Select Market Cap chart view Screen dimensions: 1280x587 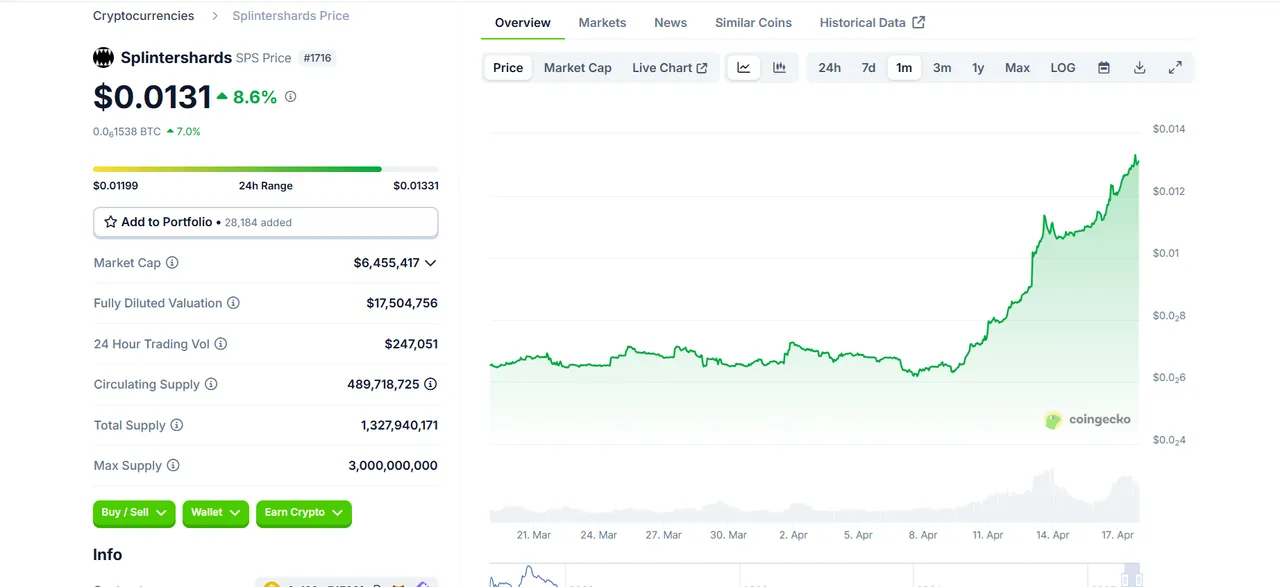coord(578,68)
